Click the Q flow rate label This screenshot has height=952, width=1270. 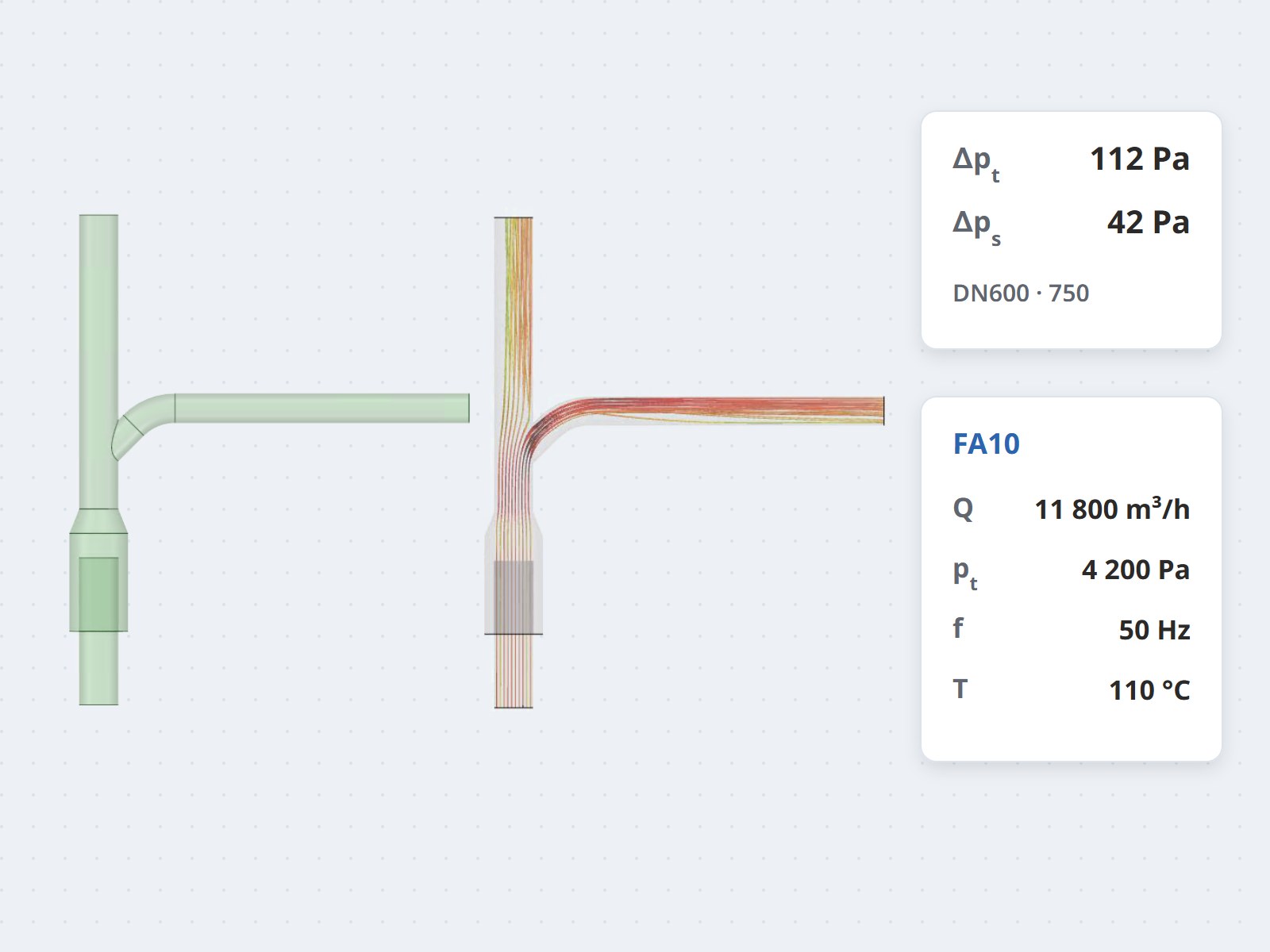pyautogui.click(x=963, y=509)
